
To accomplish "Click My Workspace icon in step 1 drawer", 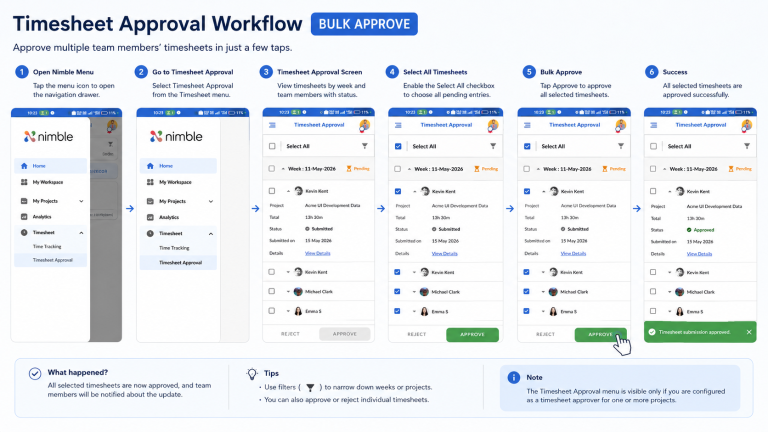I will [x=24, y=182].
